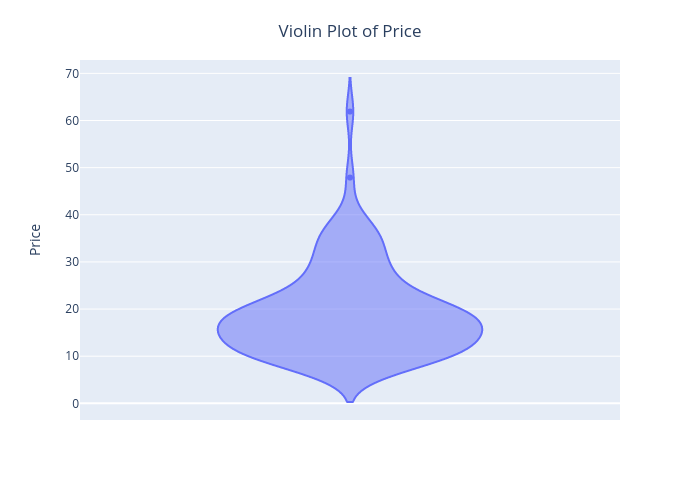The height and width of the screenshot is (500, 700).
Task: Click the top tip of the violin
Action: coord(350,78)
